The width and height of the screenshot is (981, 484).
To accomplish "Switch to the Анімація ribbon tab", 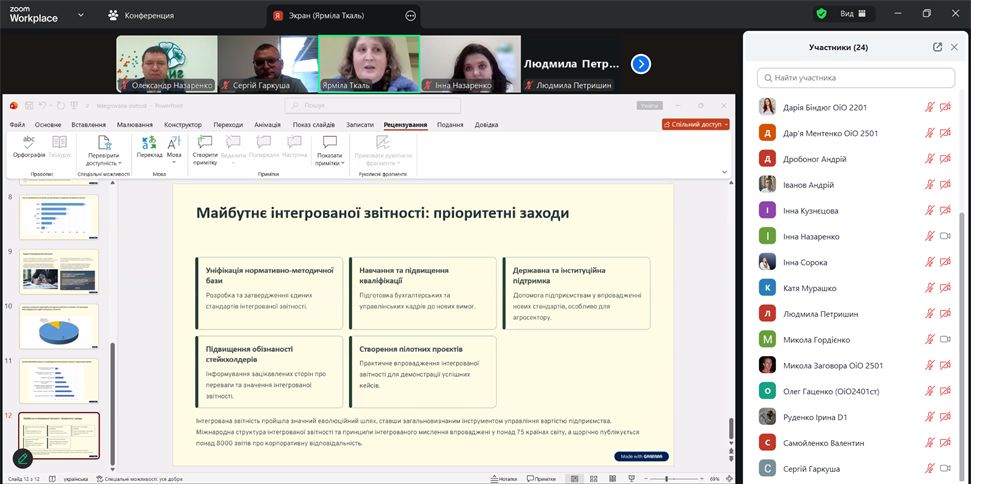I will click(267, 125).
